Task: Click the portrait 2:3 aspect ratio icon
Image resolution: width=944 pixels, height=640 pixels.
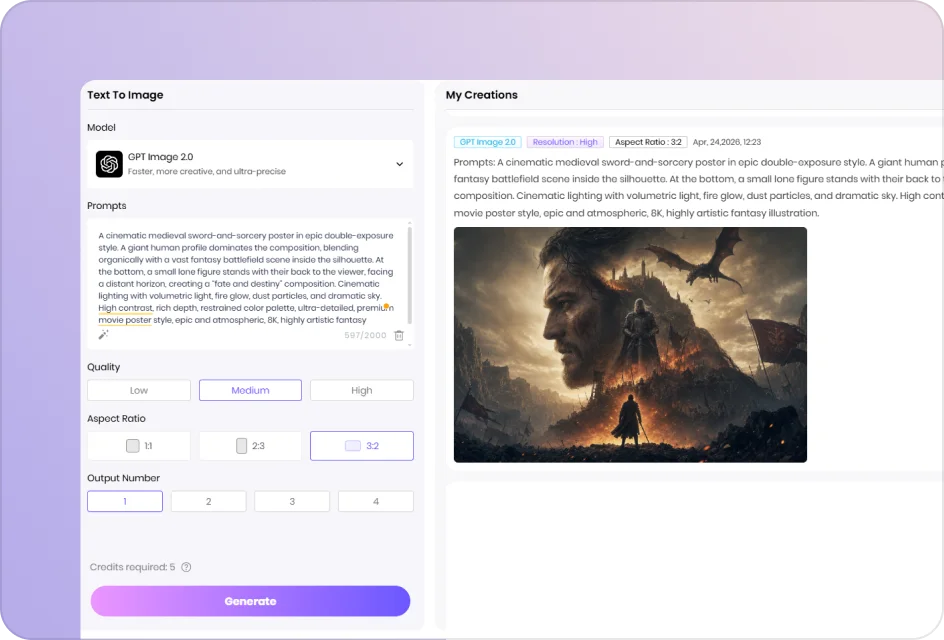Action: pyautogui.click(x=241, y=446)
